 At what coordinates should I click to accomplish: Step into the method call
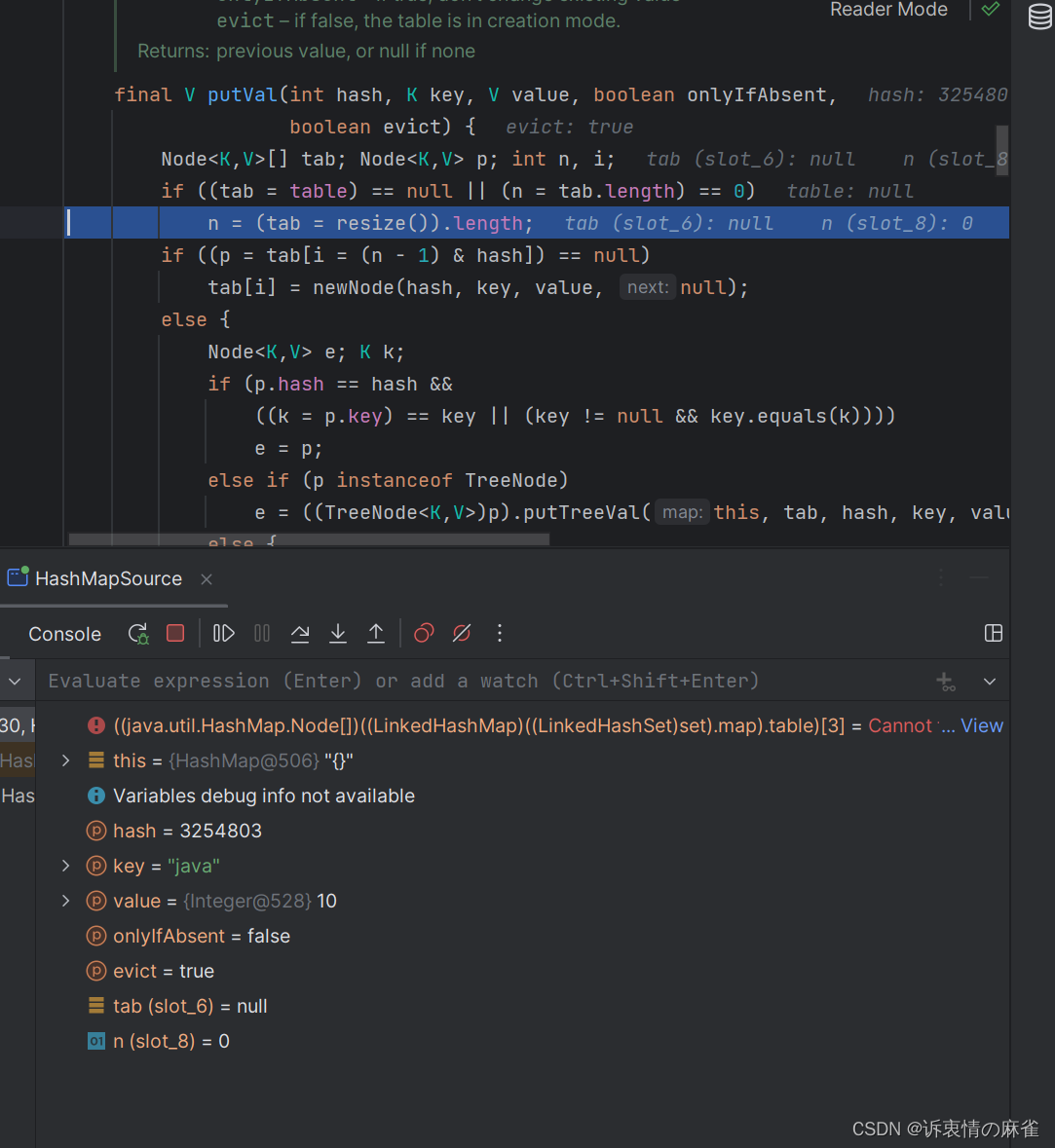click(x=338, y=633)
